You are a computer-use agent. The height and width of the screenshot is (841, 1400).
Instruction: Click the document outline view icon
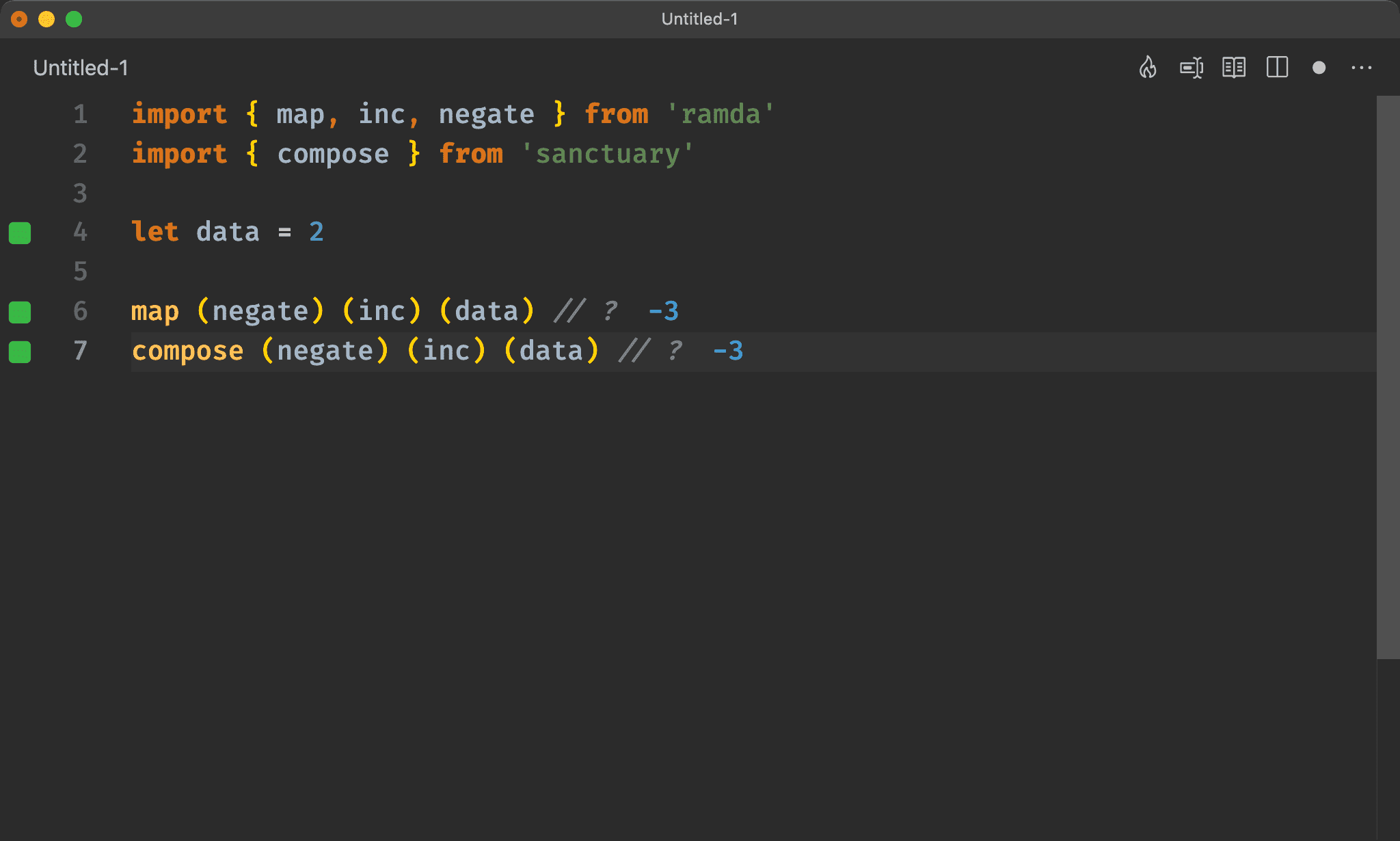pos(1231,67)
